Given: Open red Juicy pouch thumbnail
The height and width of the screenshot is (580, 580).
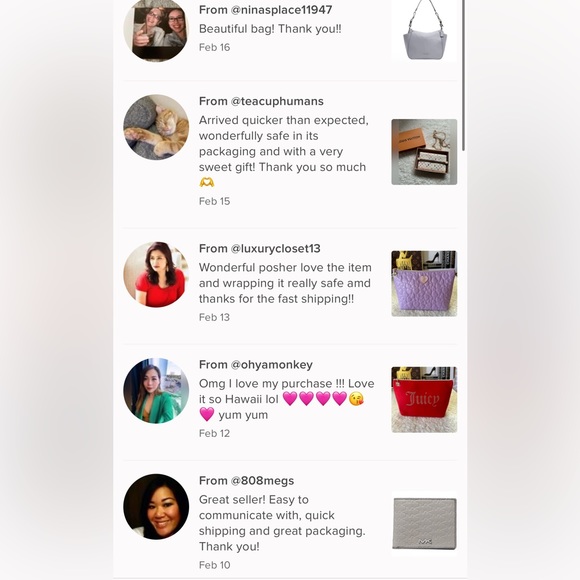Looking at the screenshot, I should click(x=424, y=399).
